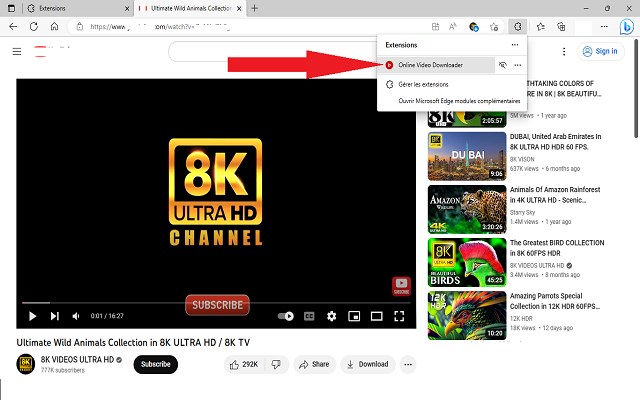Open the BIRDS collection video thumbnail
The image size is (640, 400).
[467, 262]
